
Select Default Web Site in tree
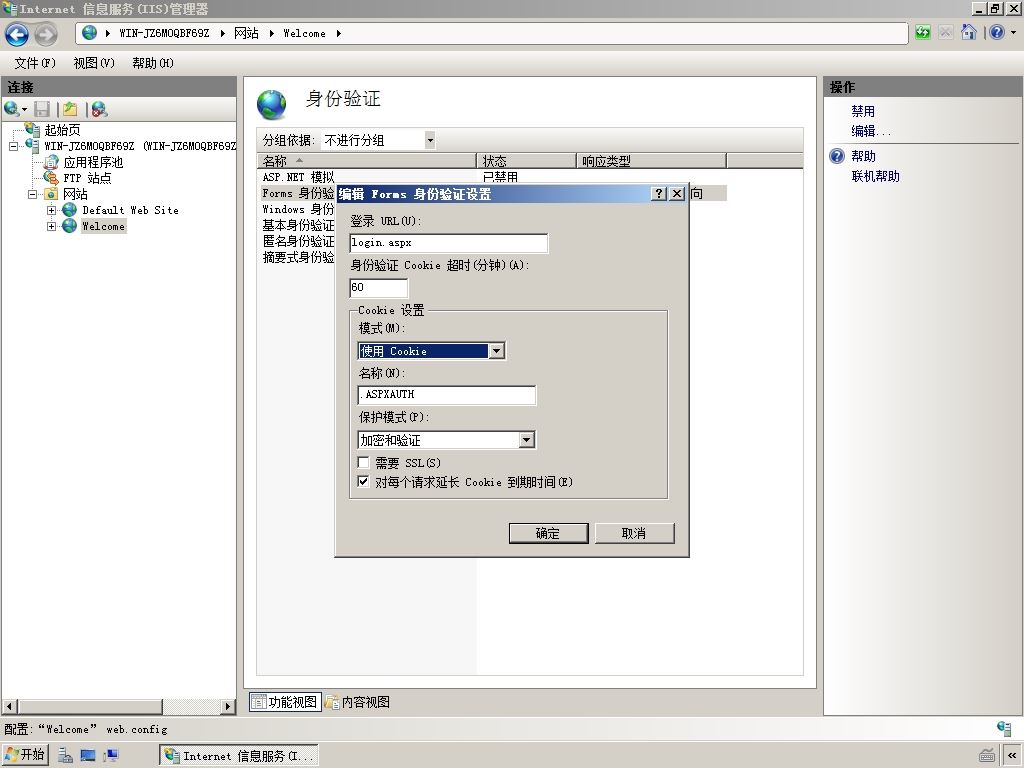[x=130, y=210]
